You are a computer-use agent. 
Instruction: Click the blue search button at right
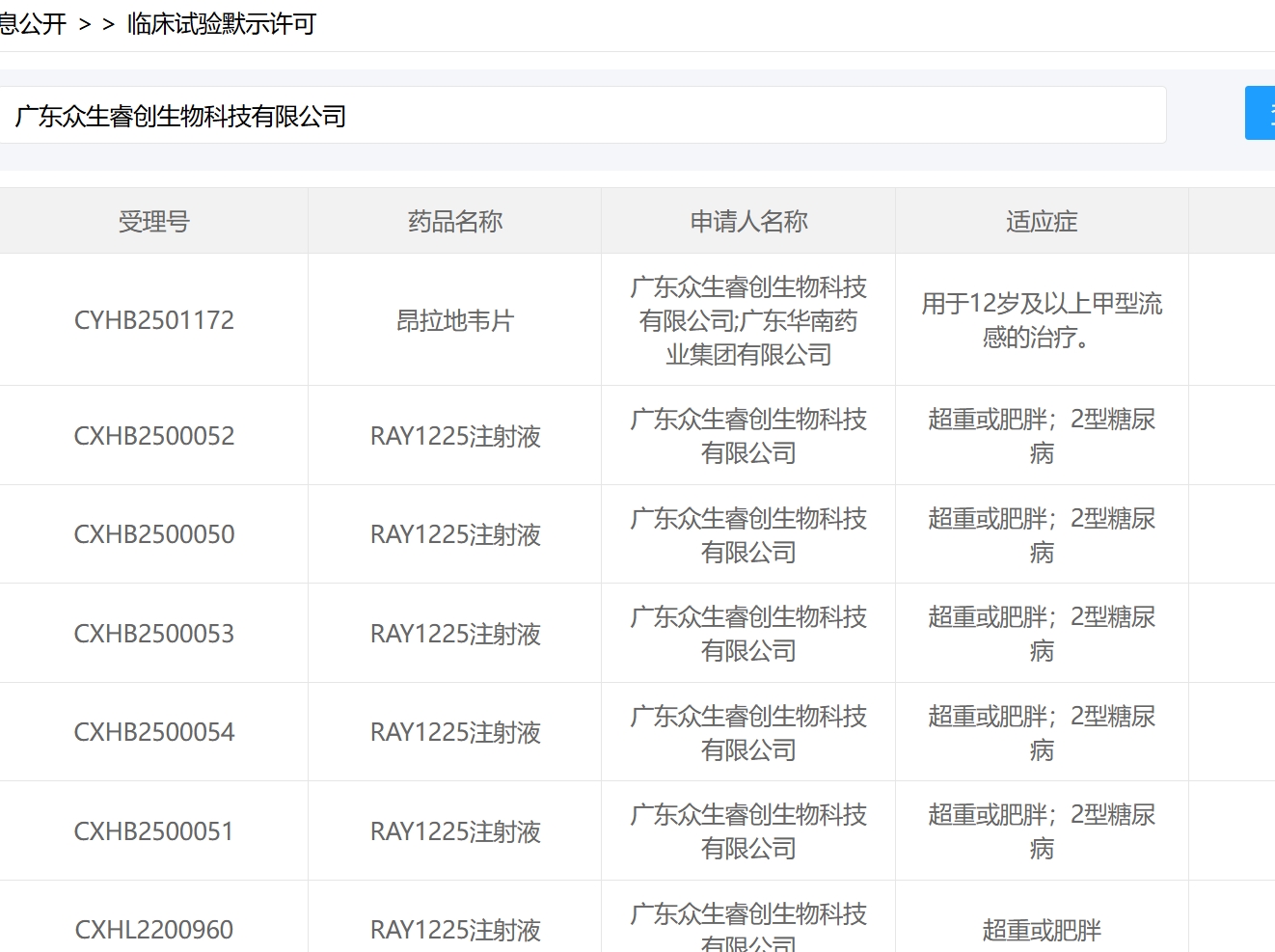click(x=1261, y=113)
